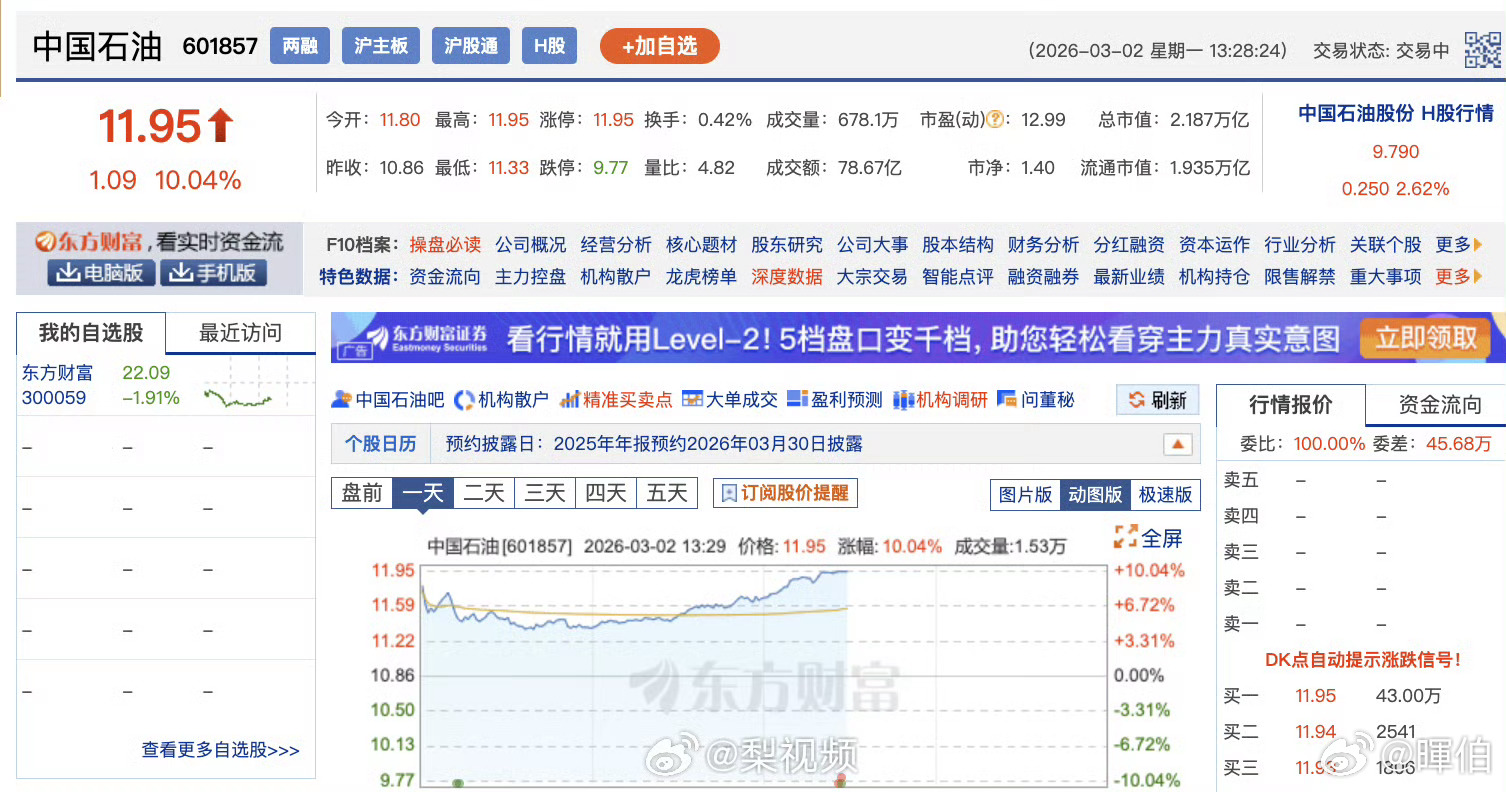Screen dimensions: 1506x792
Task: Open 机构调研 institutional research
Action: [x=940, y=400]
